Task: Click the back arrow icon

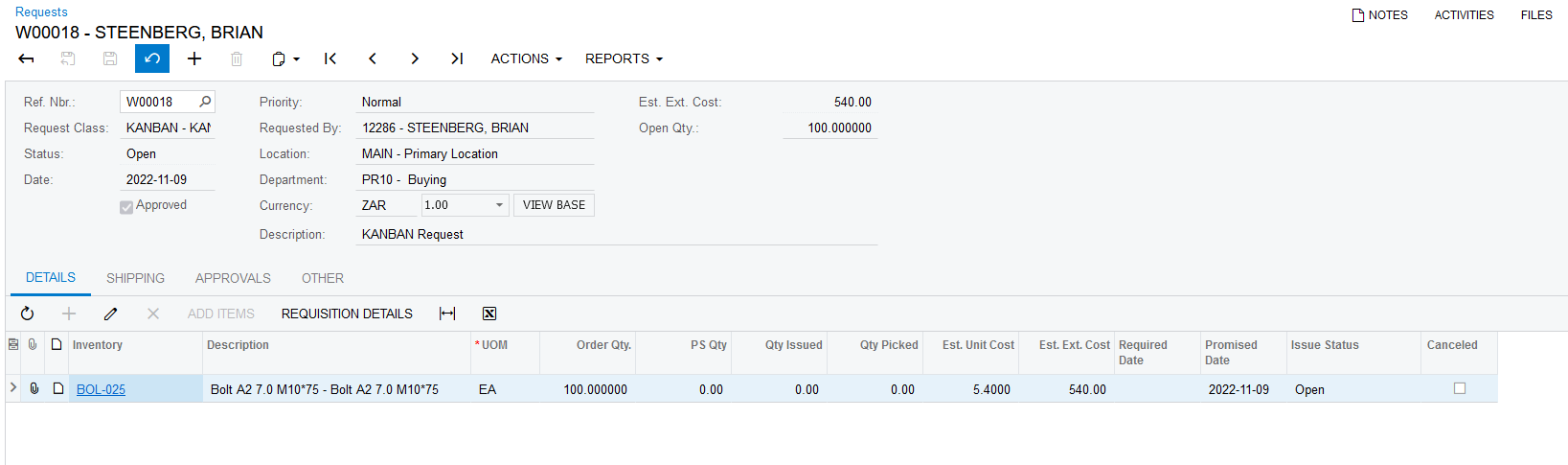Action: click(x=27, y=58)
